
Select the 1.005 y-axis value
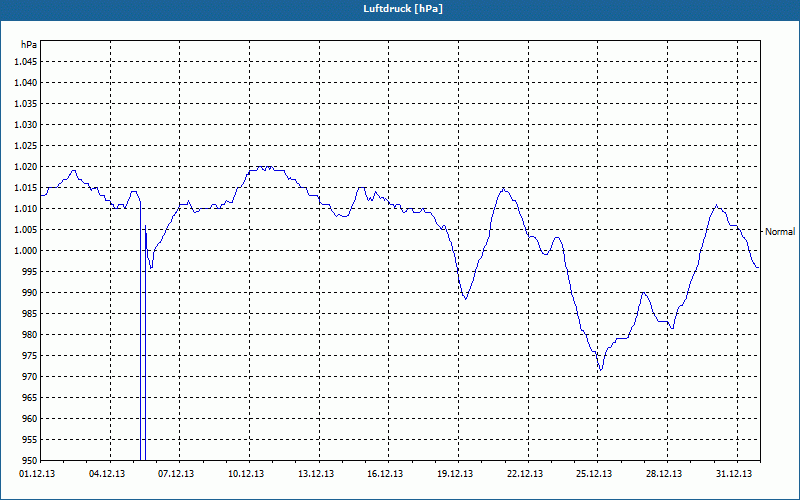[x=26, y=230]
